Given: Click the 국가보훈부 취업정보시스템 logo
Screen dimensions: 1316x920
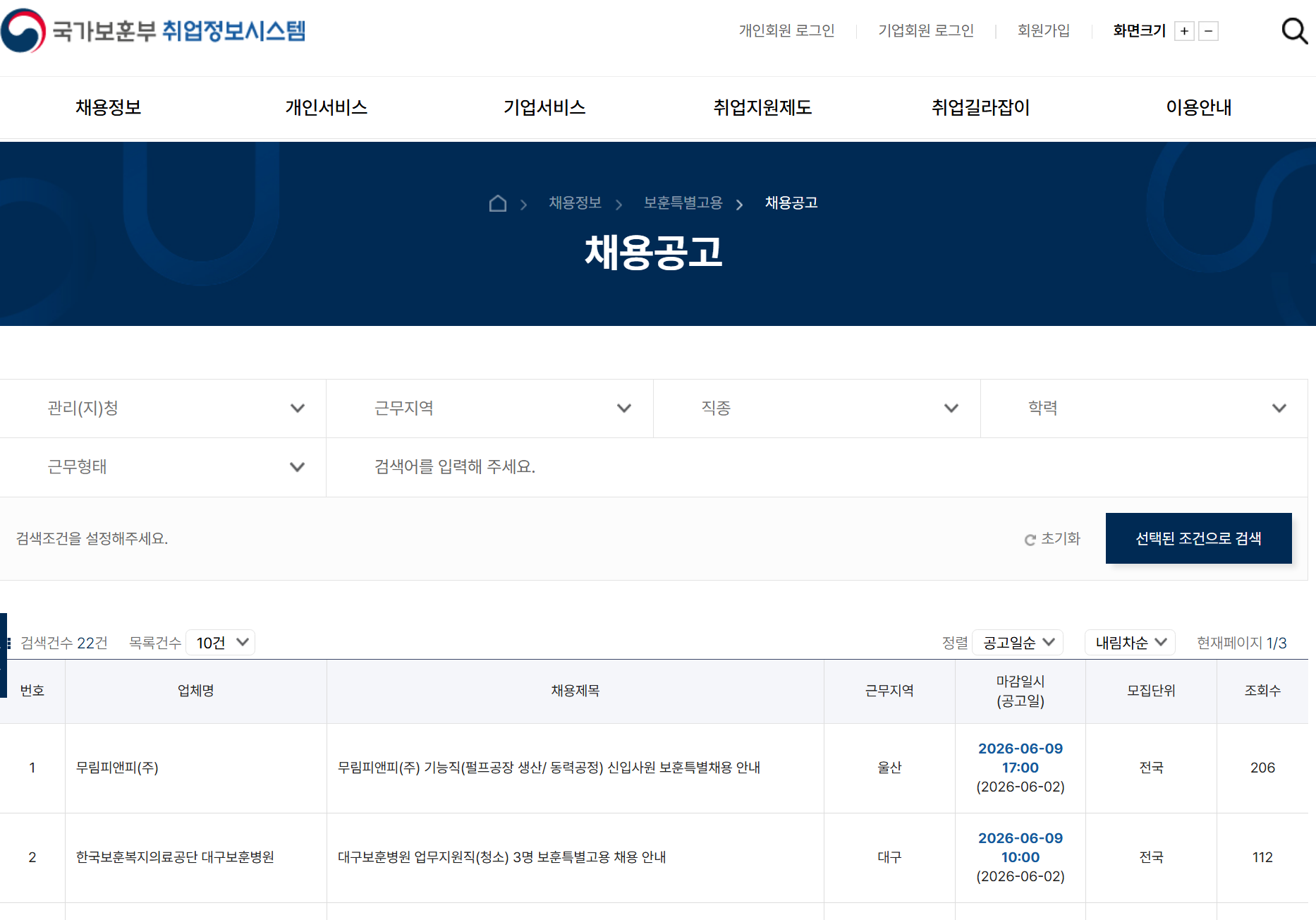Looking at the screenshot, I should [153, 30].
